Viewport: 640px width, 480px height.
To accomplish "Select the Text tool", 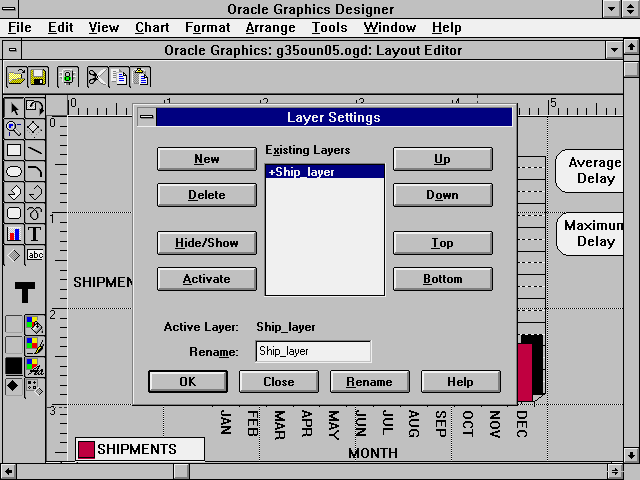I will (x=35, y=234).
